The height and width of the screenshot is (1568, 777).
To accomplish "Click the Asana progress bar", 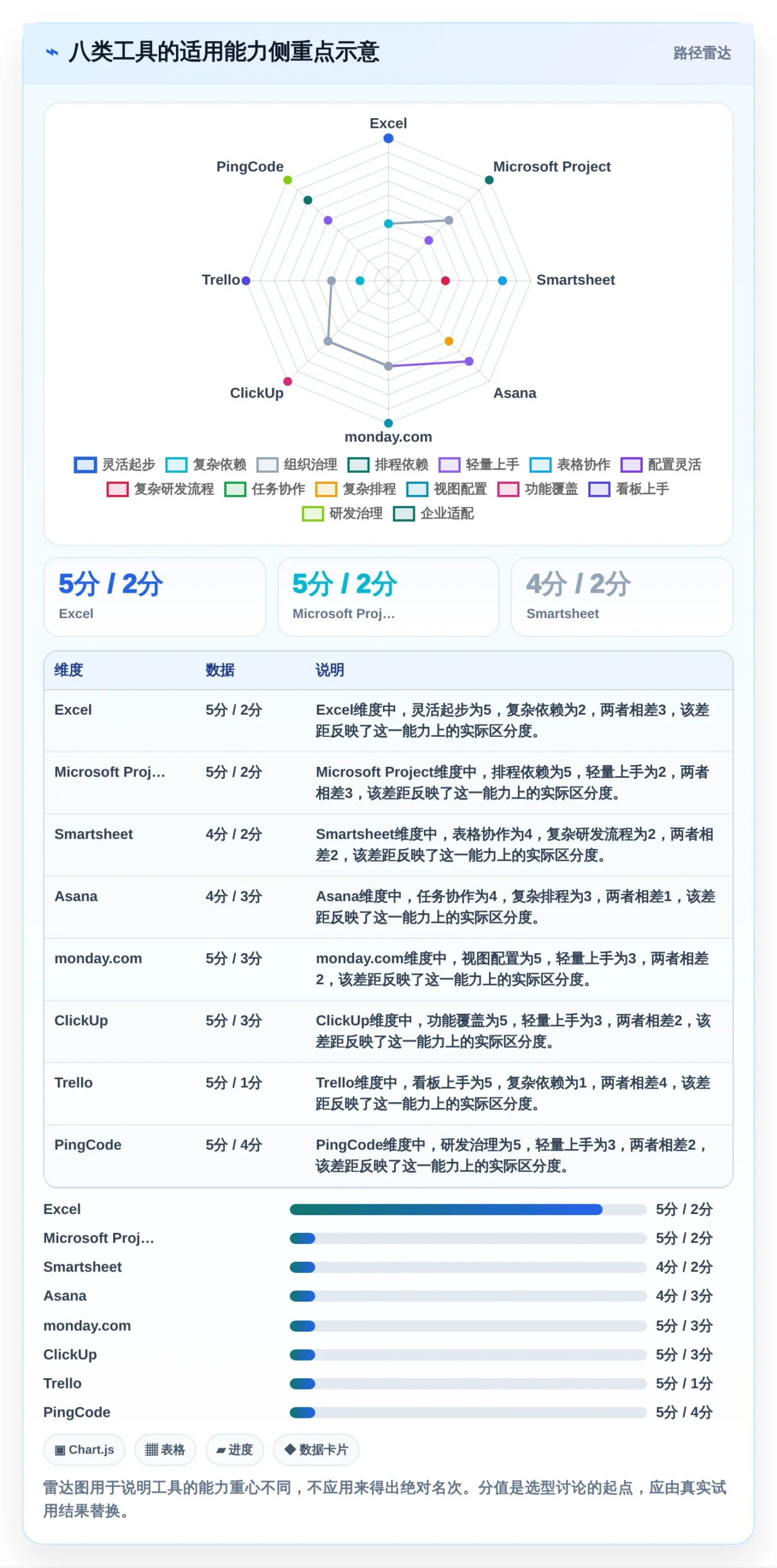I will click(x=468, y=1295).
